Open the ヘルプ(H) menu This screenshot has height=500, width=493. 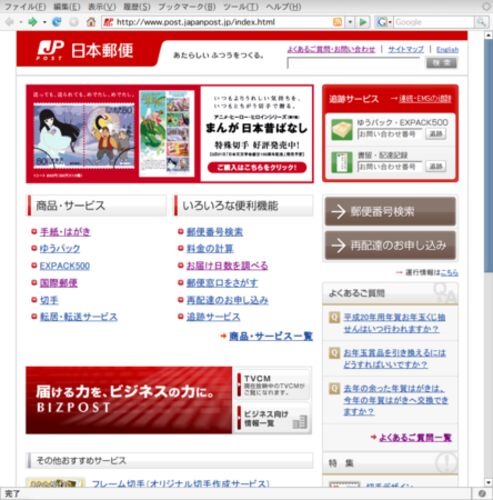(284, 7)
